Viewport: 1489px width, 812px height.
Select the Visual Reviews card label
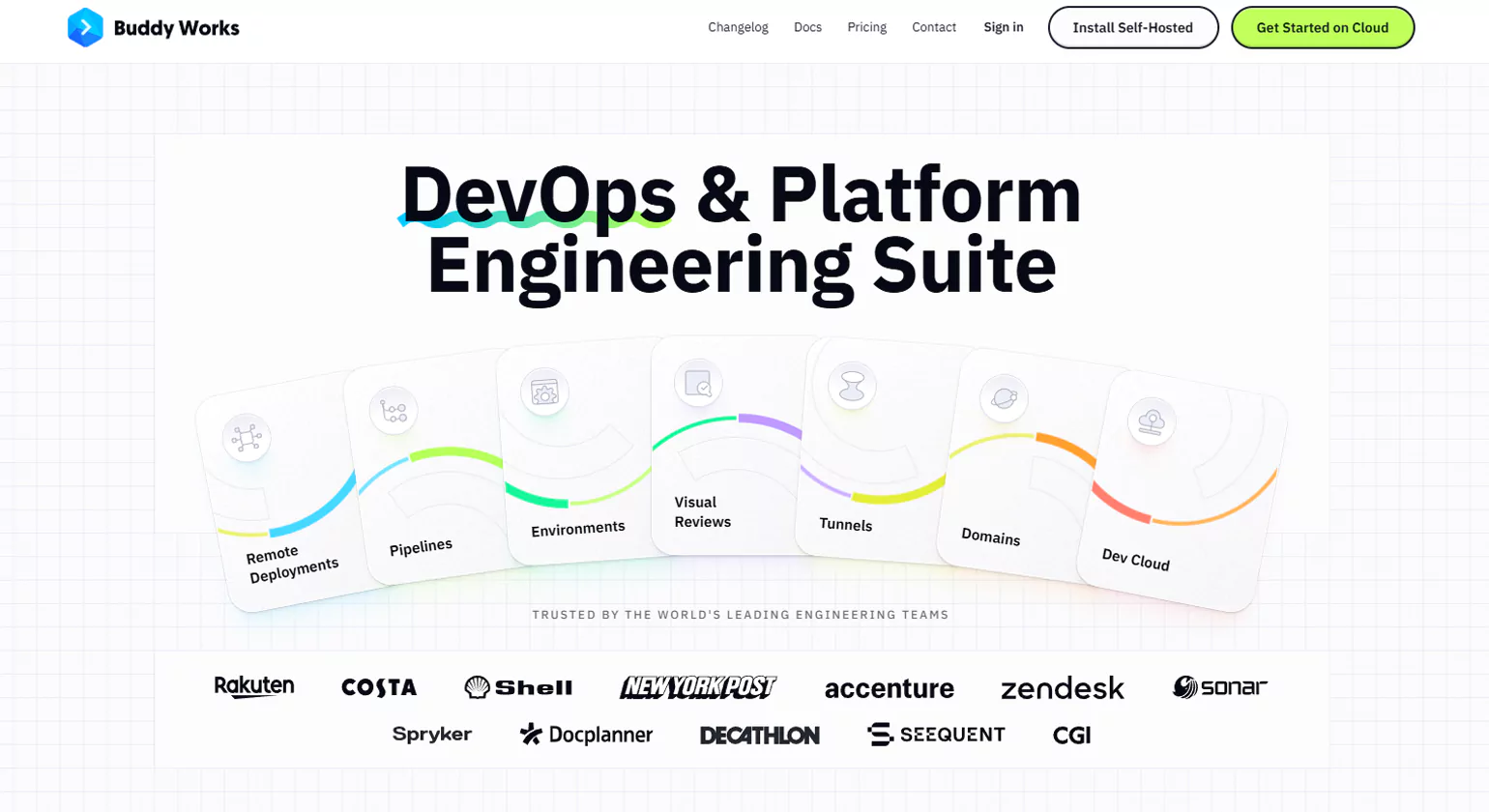(702, 512)
